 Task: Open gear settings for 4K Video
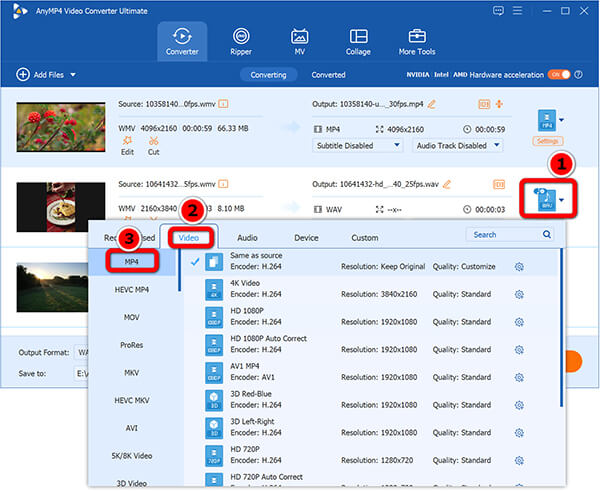click(519, 294)
